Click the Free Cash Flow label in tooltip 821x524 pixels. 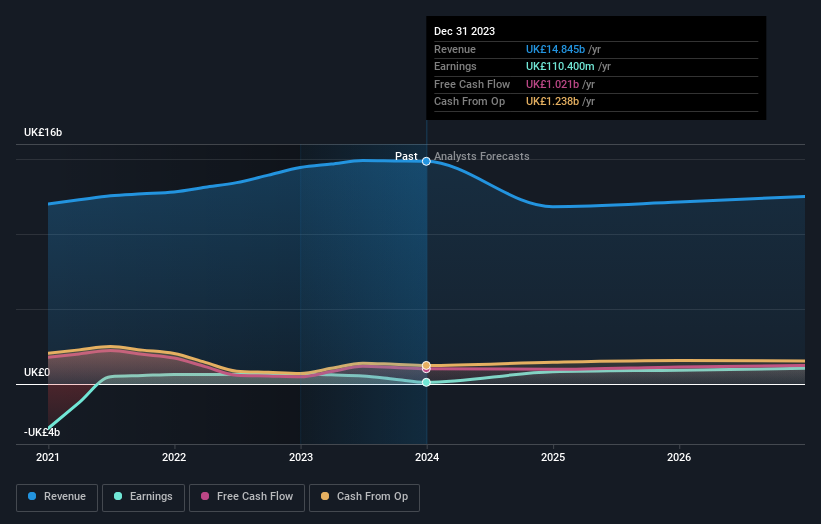472,84
